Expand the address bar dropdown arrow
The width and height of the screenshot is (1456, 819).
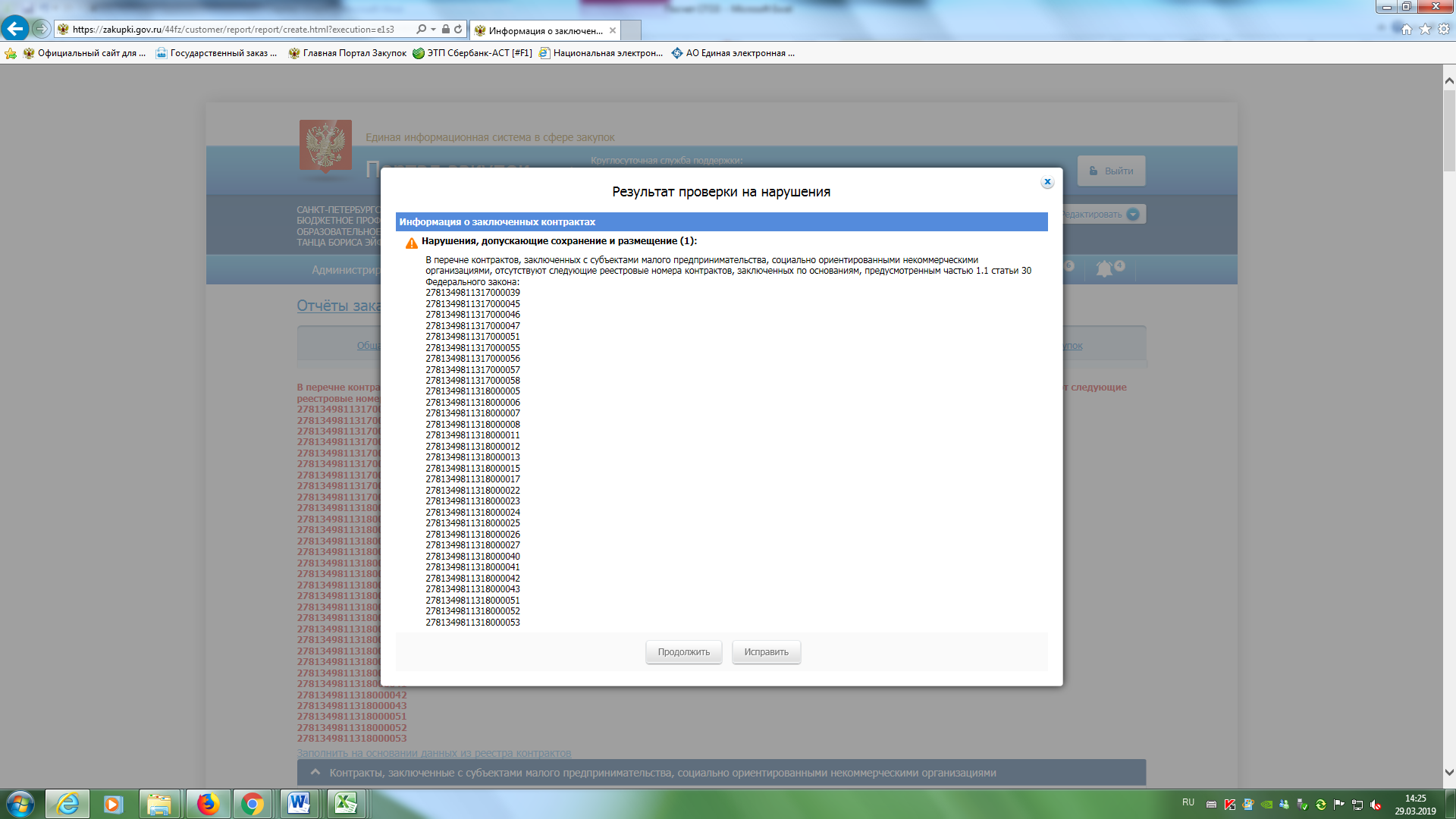point(433,30)
